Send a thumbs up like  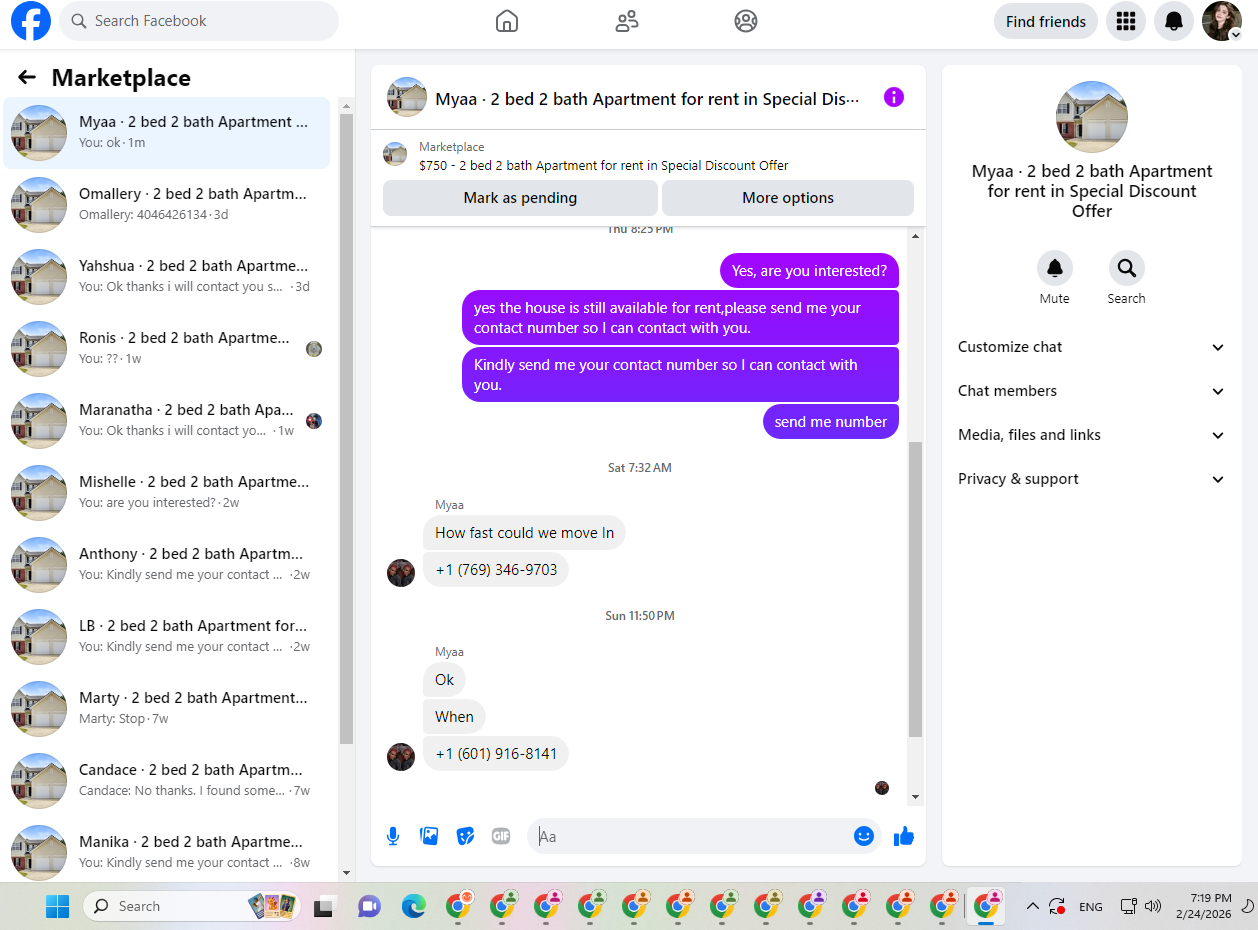[x=904, y=836]
